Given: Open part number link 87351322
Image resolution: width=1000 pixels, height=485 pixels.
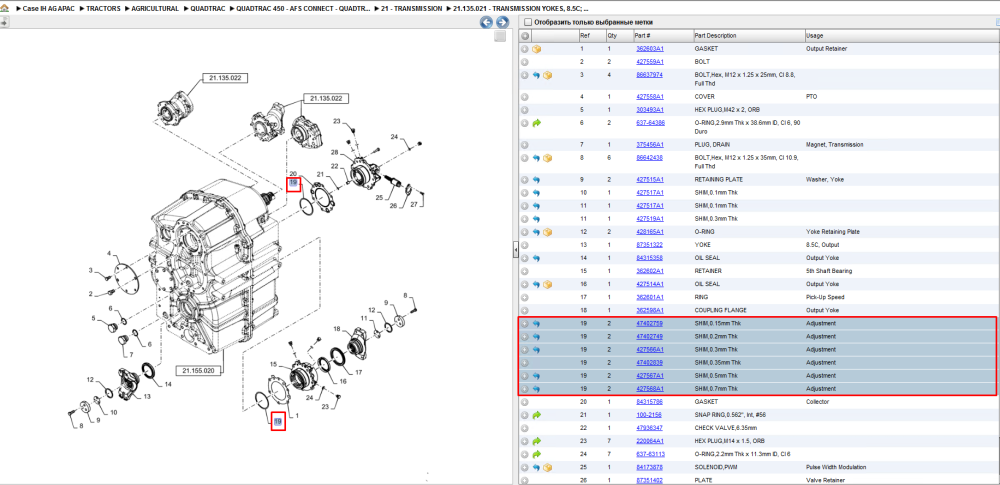Looking at the screenshot, I should 649,245.
